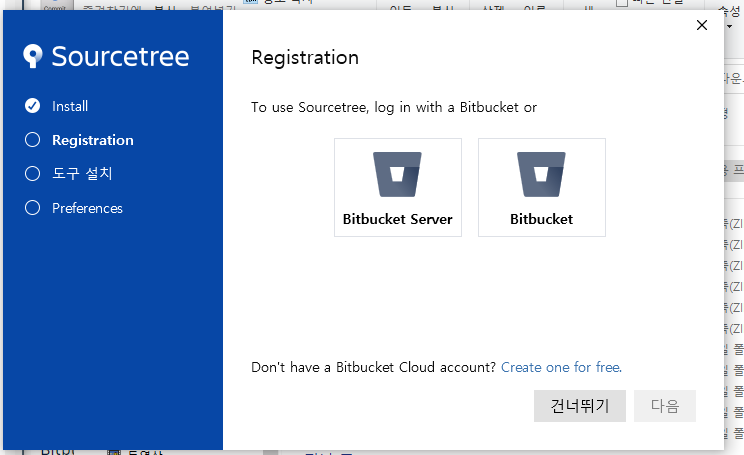Click the Sourcetree logo icon
744x455 pixels.
point(33,56)
